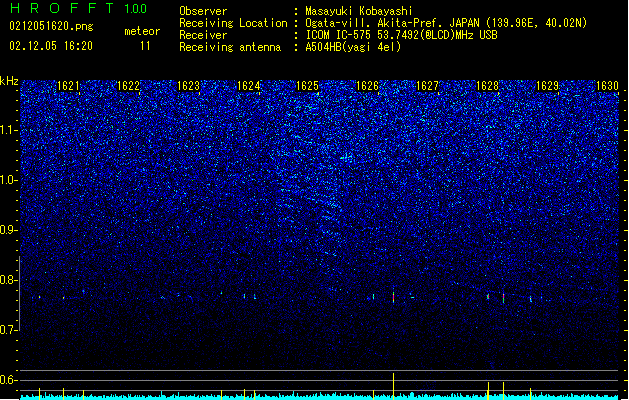The image size is (629, 400).
Task: Click time axis label 1624
Action: 248,86
